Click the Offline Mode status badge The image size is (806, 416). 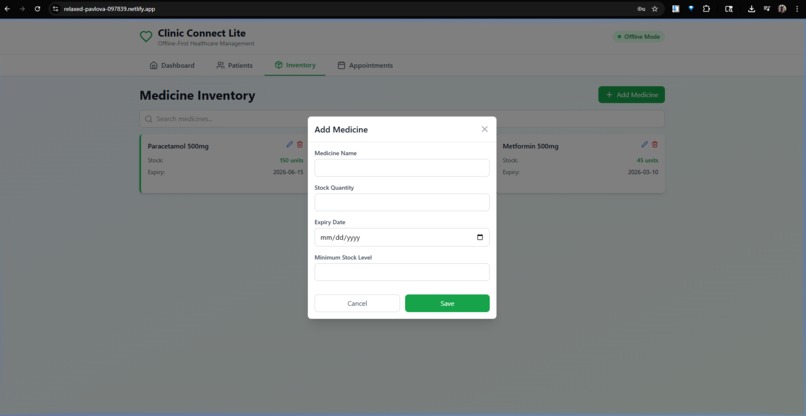click(x=638, y=37)
